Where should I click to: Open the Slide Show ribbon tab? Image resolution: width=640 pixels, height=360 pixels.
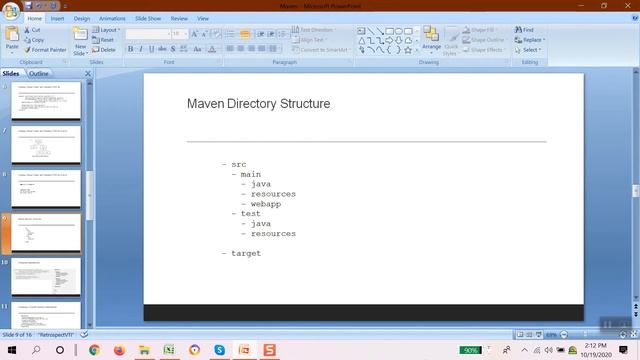(x=148, y=18)
